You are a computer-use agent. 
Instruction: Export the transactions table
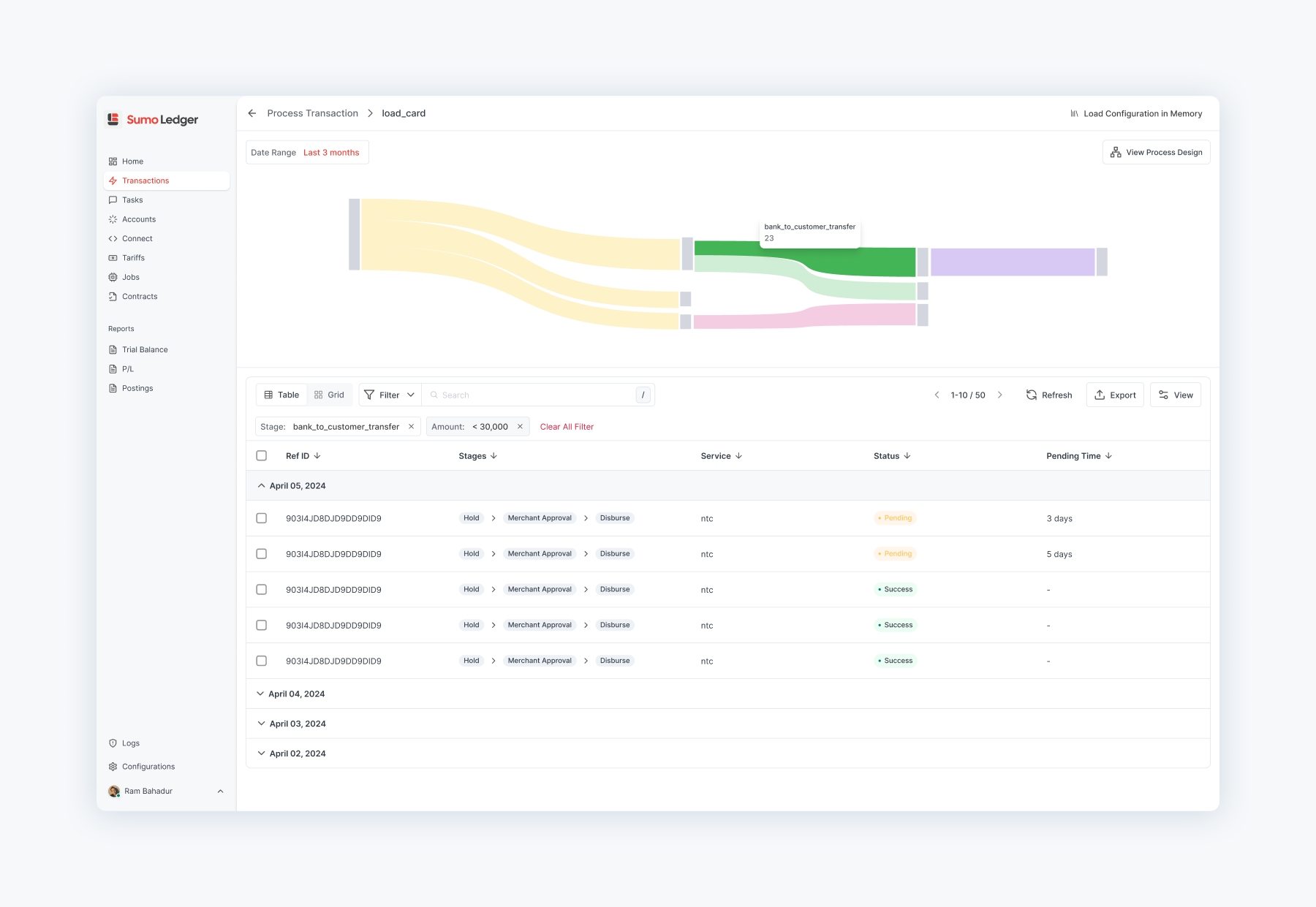point(1115,395)
